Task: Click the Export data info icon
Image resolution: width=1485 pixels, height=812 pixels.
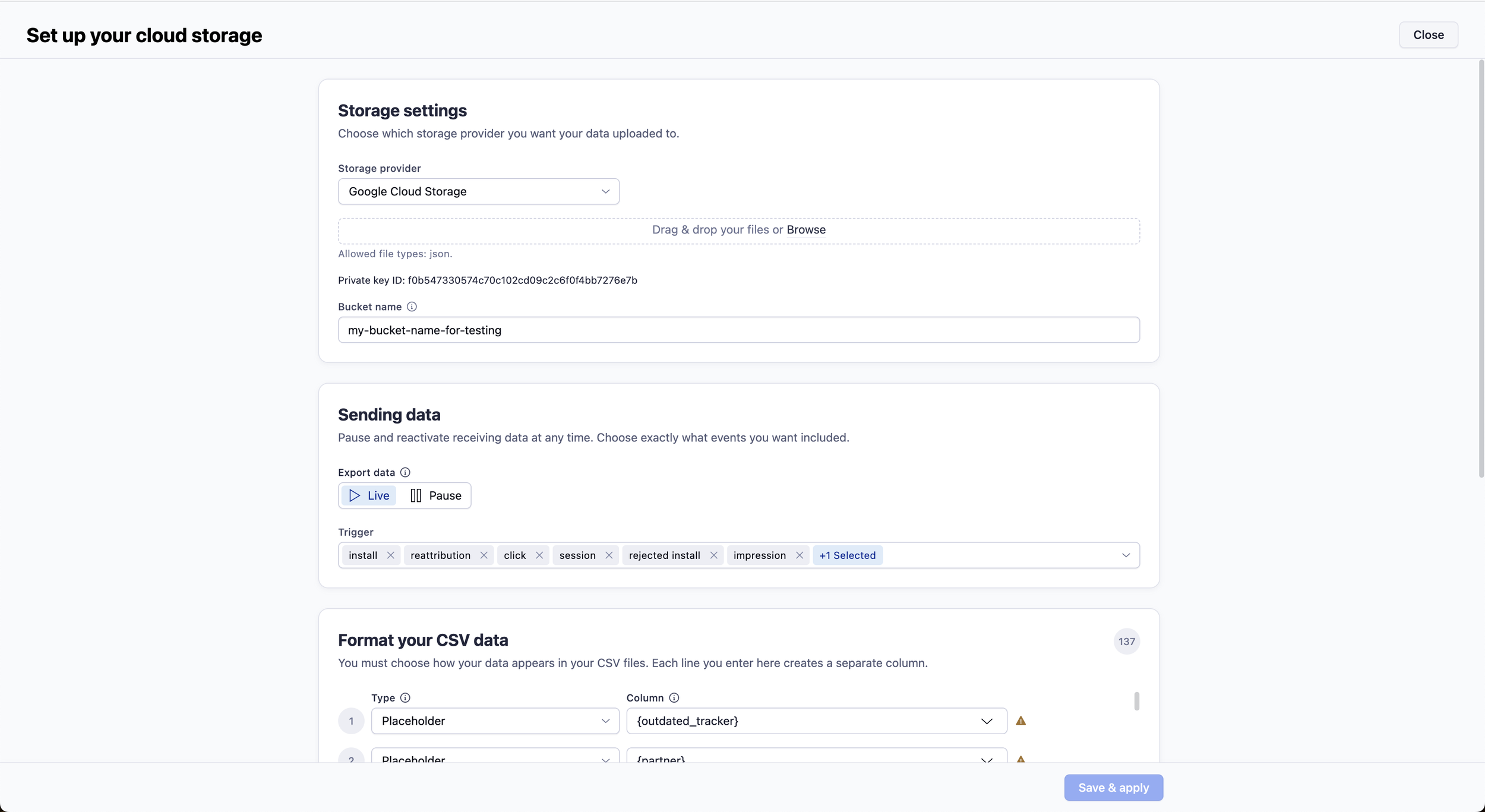Action: [405, 472]
